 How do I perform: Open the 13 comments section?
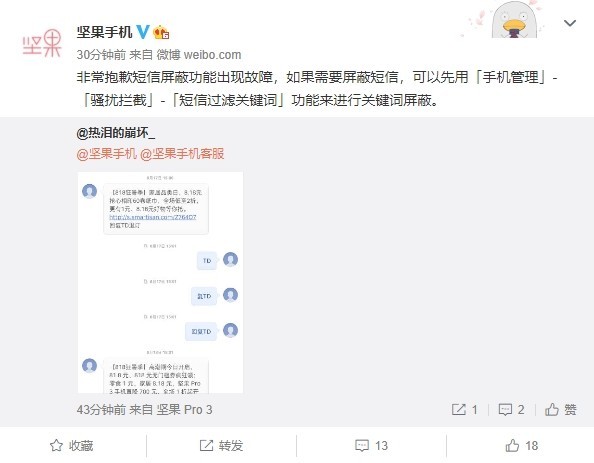(371, 446)
